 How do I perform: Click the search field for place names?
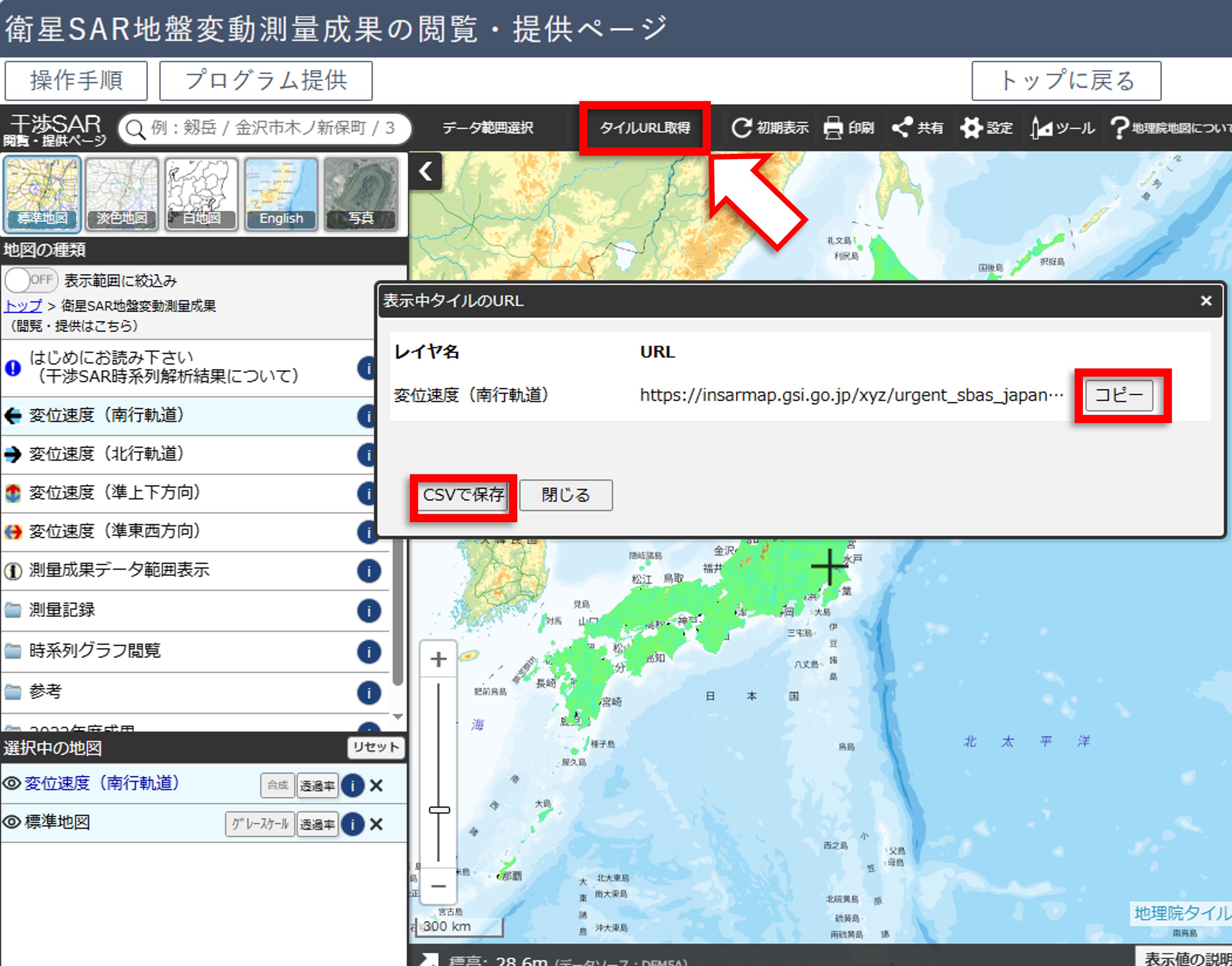point(265,128)
